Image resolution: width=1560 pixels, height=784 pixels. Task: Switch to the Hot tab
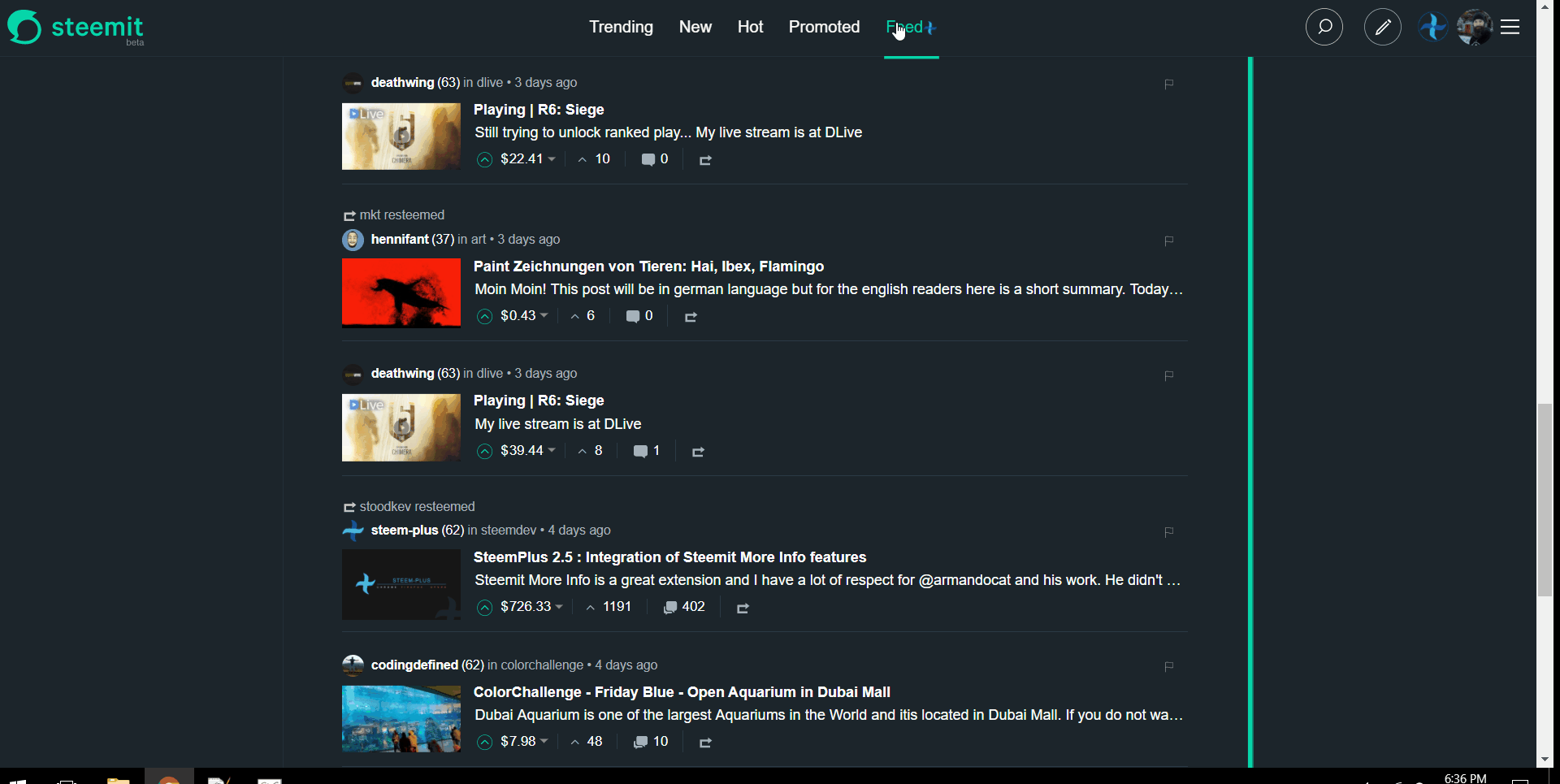point(750,27)
